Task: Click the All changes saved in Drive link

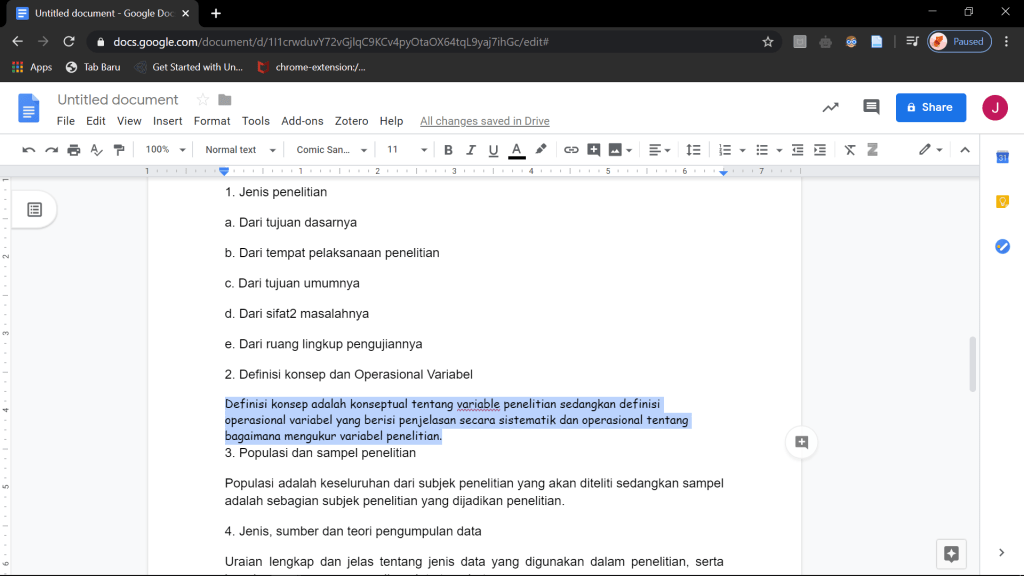Action: coord(484,121)
